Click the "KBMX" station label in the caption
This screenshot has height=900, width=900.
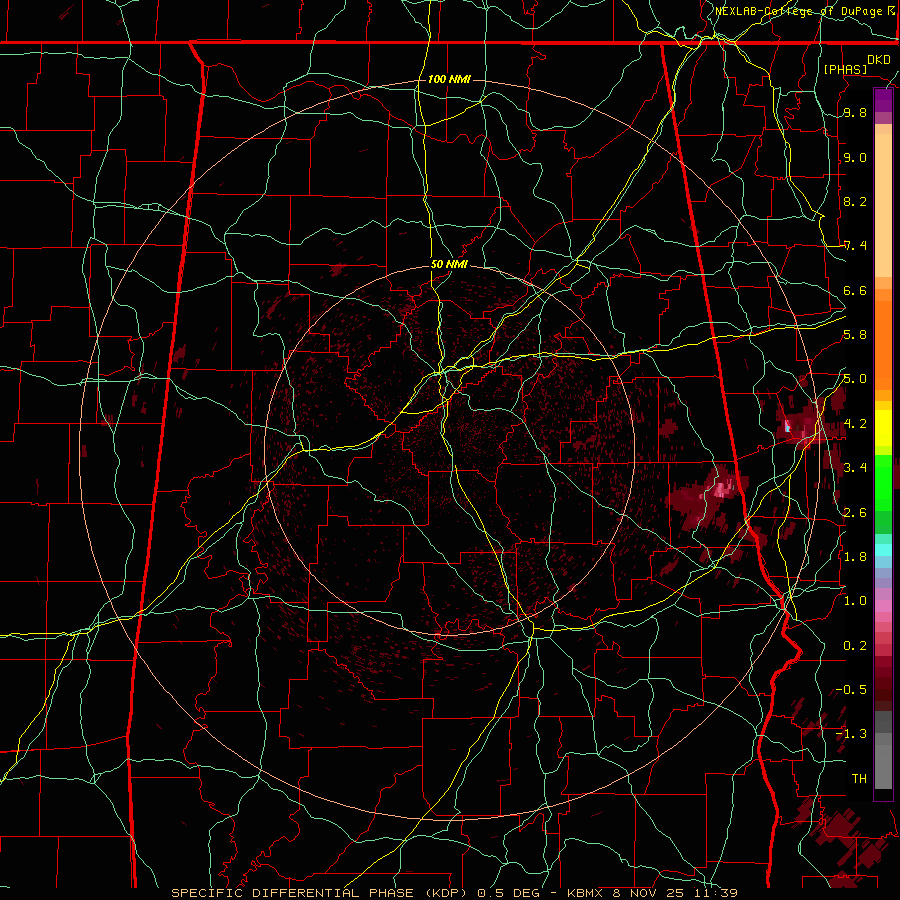coord(585,893)
